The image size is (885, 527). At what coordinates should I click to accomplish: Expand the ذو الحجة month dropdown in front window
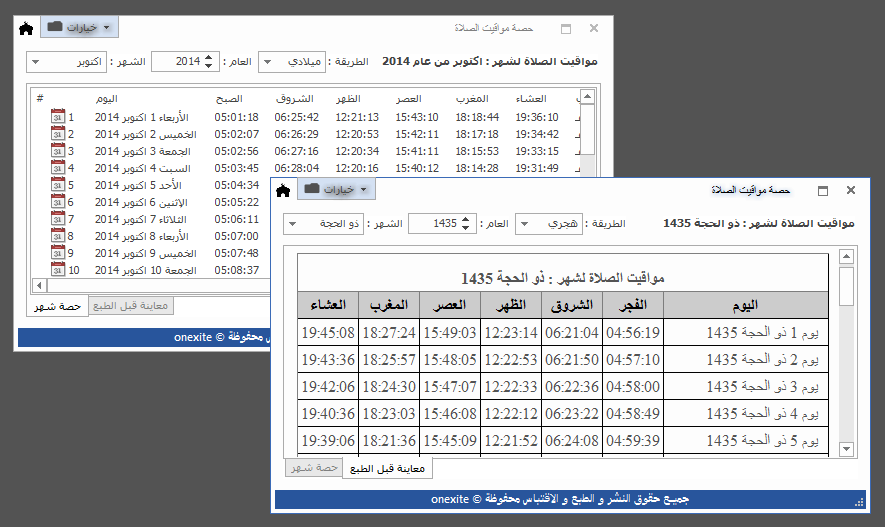(x=292, y=224)
